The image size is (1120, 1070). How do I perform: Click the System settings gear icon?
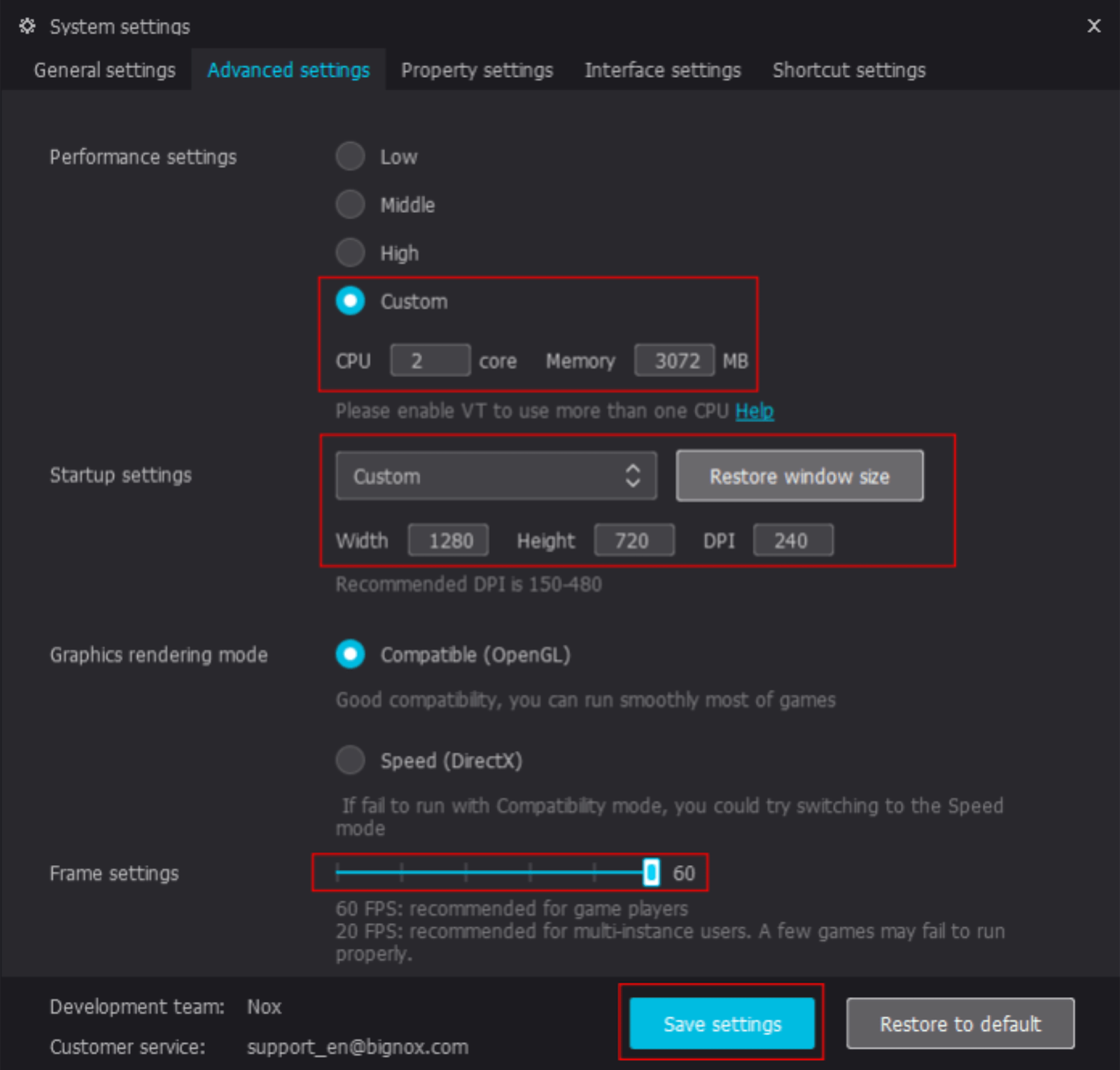click(x=27, y=26)
